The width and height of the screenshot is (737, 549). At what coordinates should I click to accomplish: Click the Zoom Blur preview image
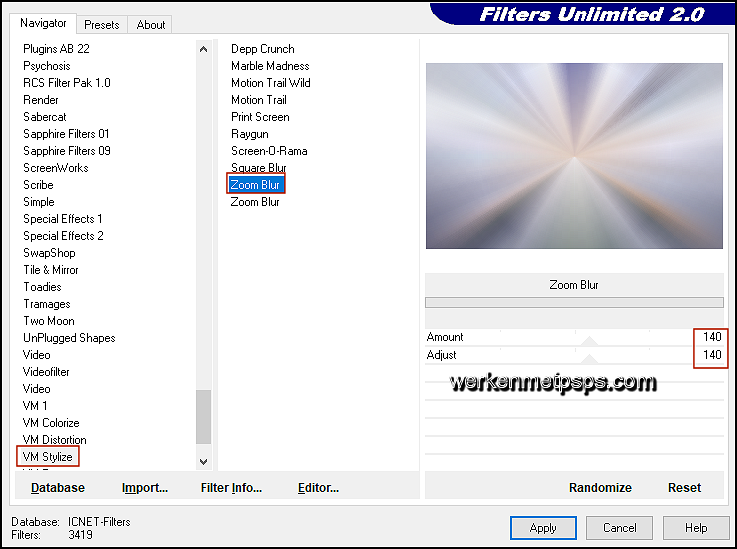(x=574, y=156)
